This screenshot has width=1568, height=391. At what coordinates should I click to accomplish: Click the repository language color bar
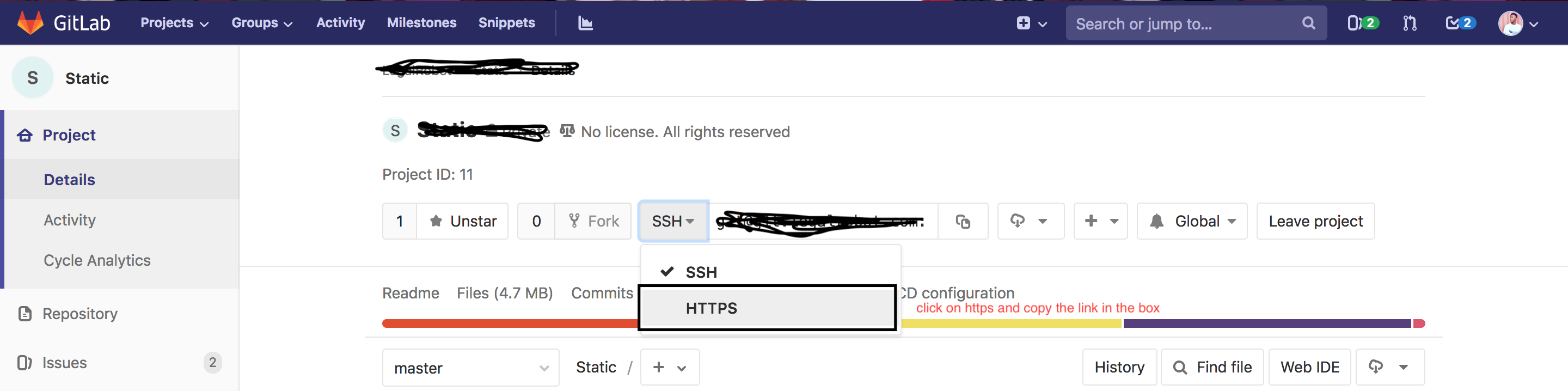[x=903, y=323]
